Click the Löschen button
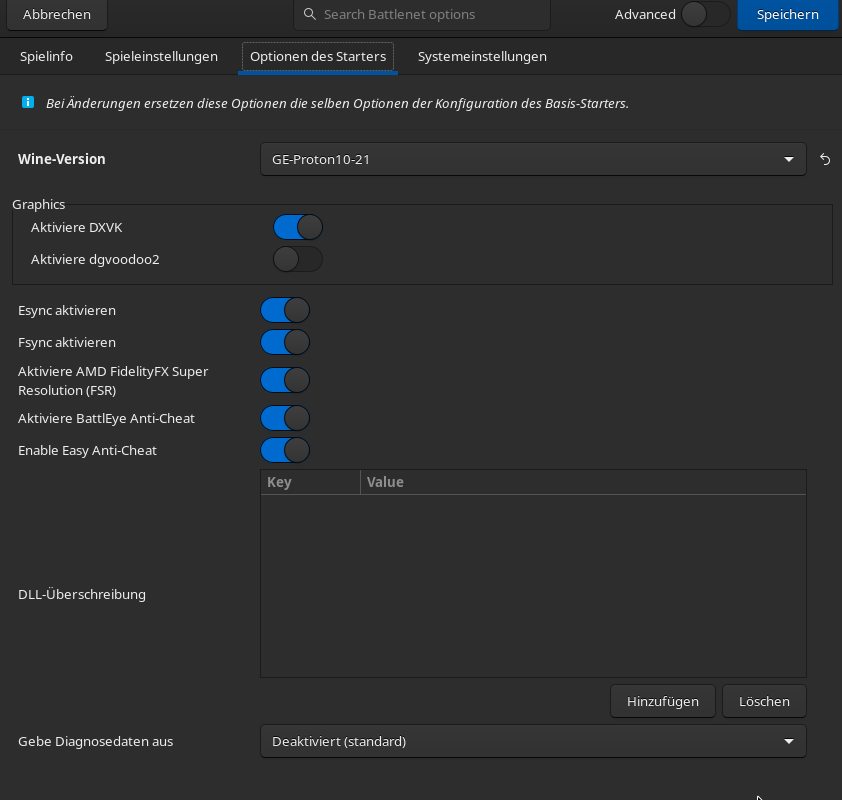 764,701
